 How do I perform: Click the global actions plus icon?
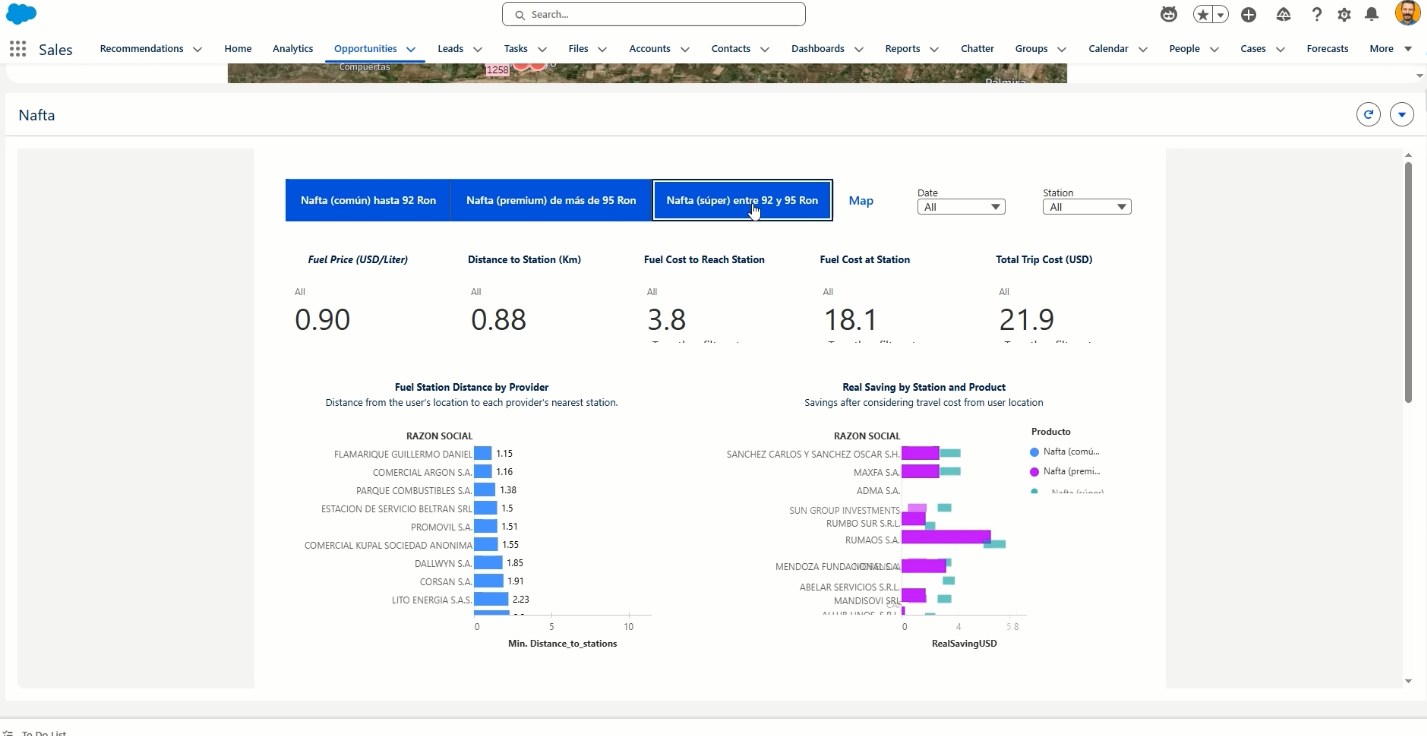pyautogui.click(x=1249, y=14)
